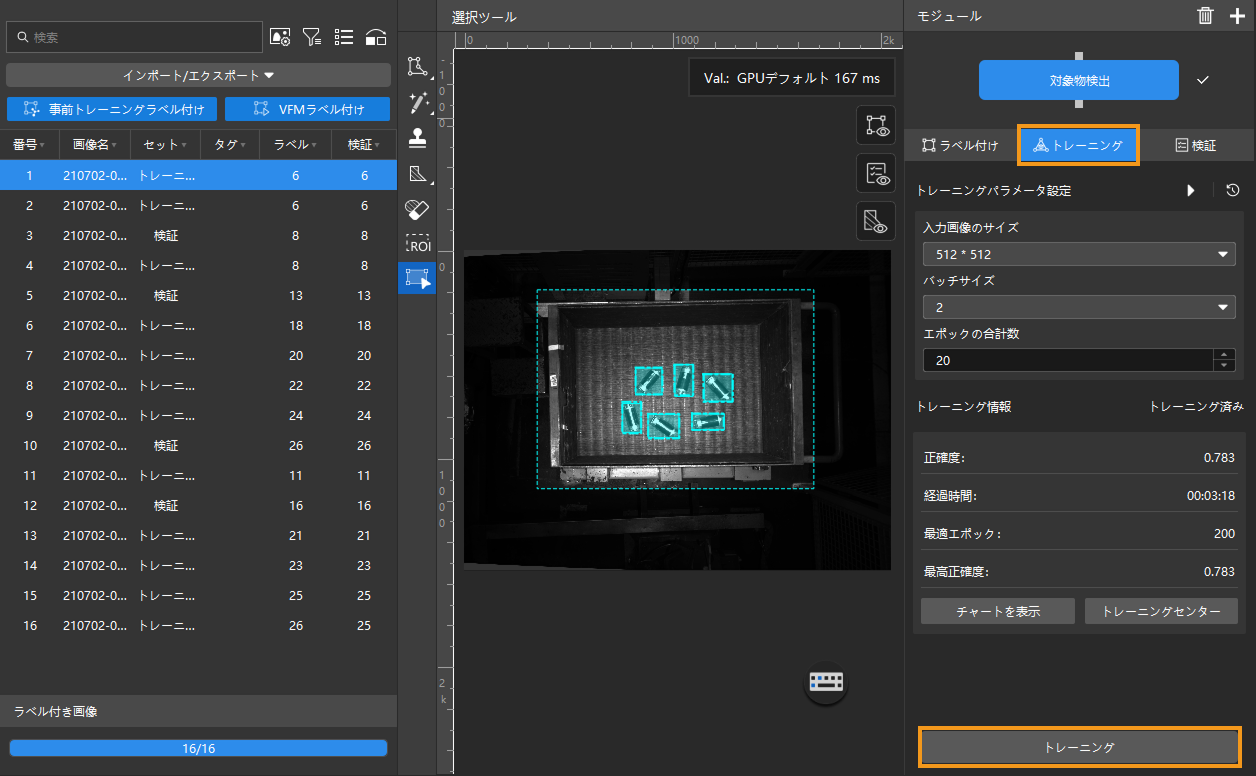Switch to the ラベル付け tab
This screenshot has width=1256, height=776.
click(960, 145)
